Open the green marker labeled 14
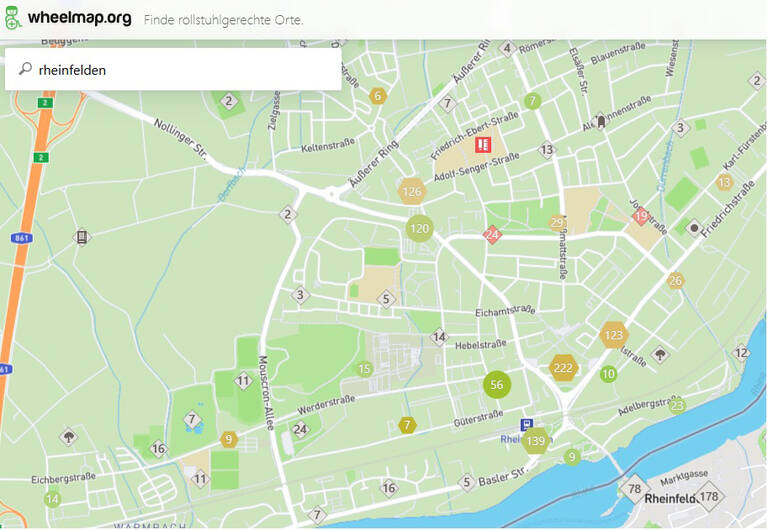 [52, 499]
